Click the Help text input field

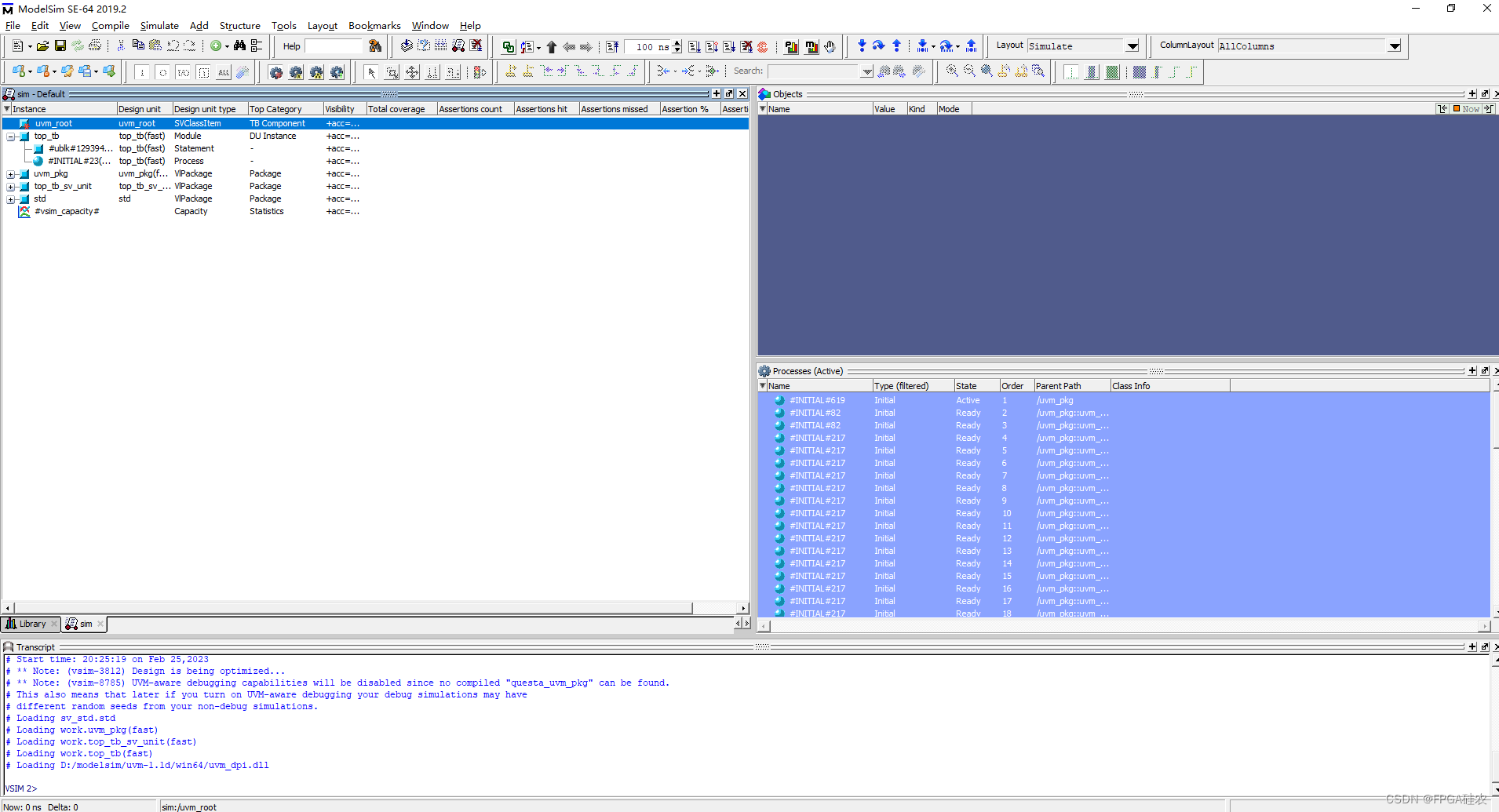(x=334, y=46)
